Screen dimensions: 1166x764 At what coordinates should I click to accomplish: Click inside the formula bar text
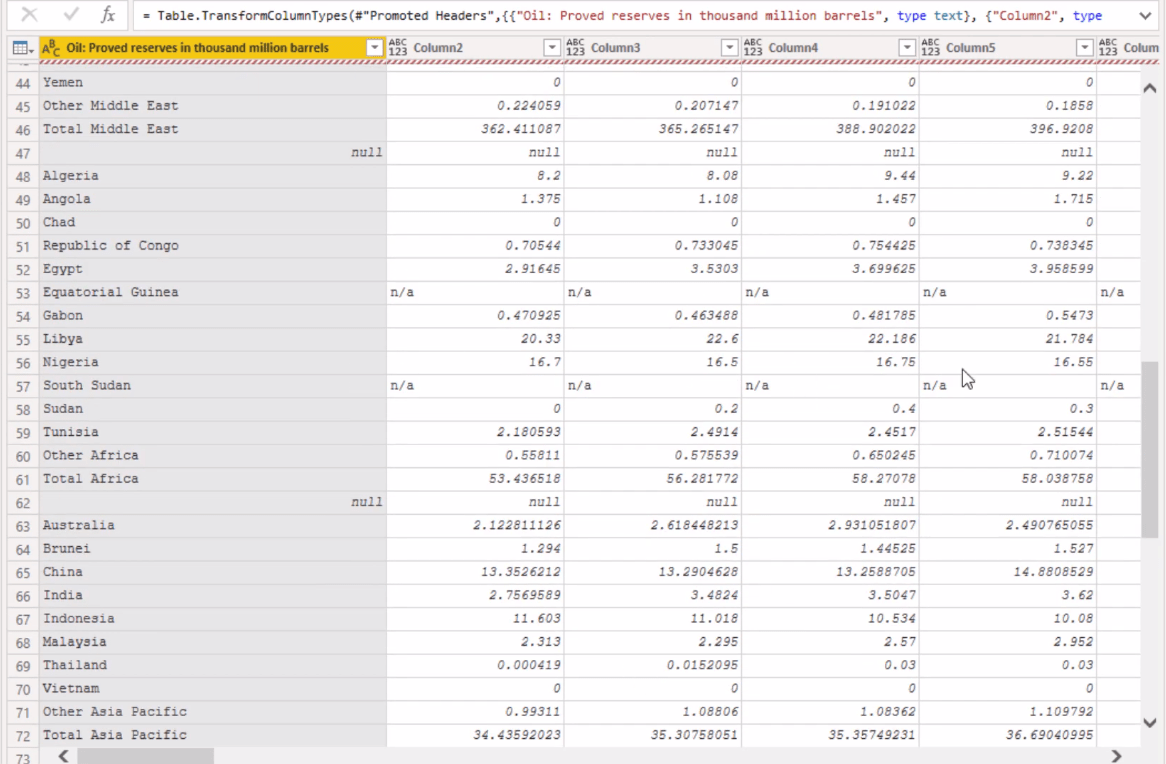click(x=622, y=16)
